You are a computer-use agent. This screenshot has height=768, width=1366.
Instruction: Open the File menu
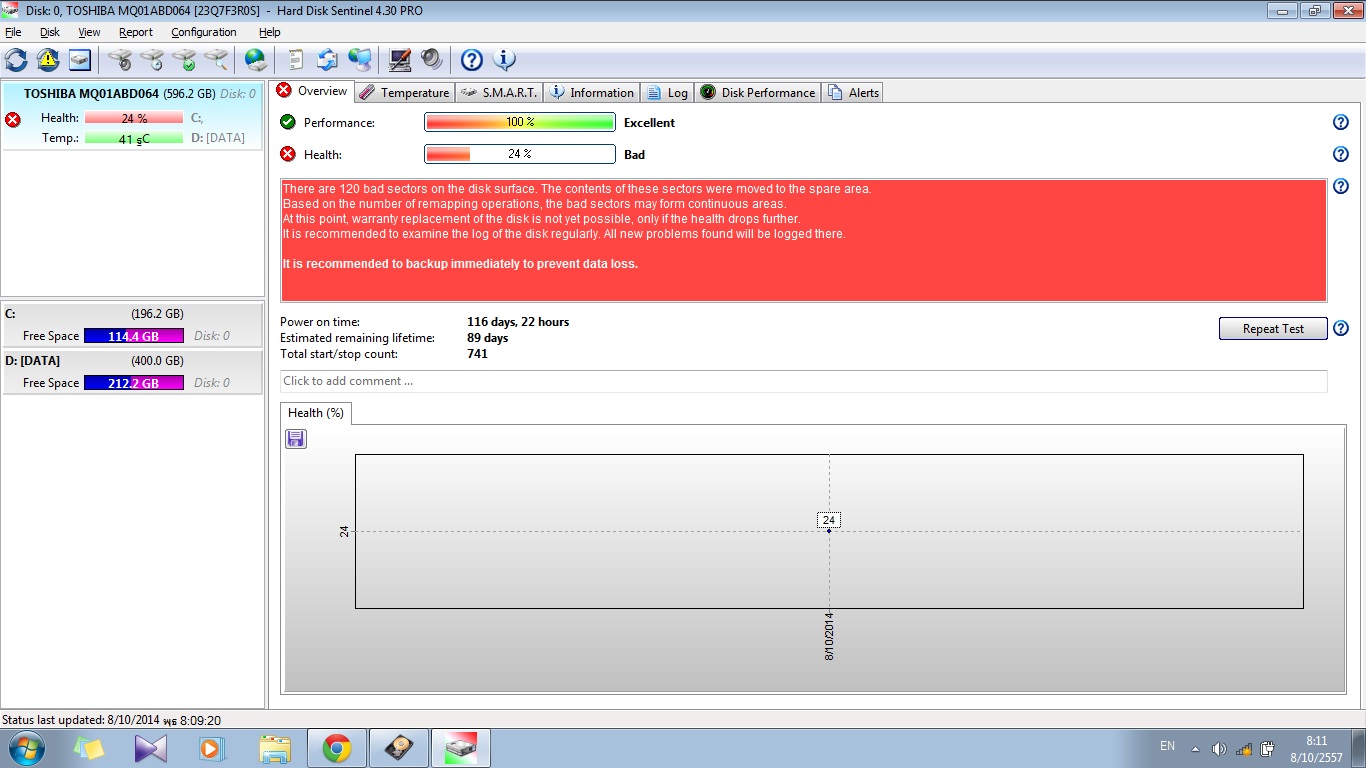[13, 32]
